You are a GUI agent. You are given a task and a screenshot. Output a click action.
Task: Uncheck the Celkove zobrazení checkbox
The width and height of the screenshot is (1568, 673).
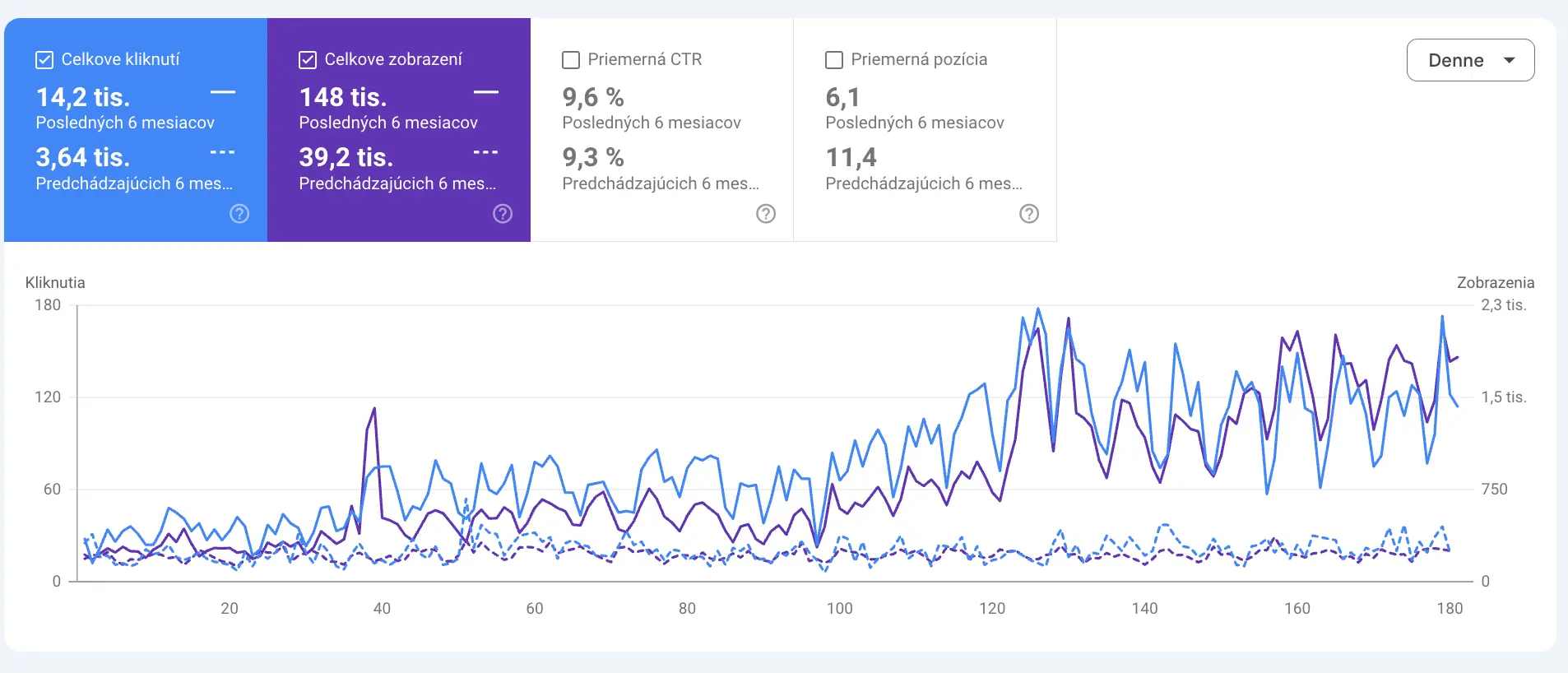coord(308,60)
